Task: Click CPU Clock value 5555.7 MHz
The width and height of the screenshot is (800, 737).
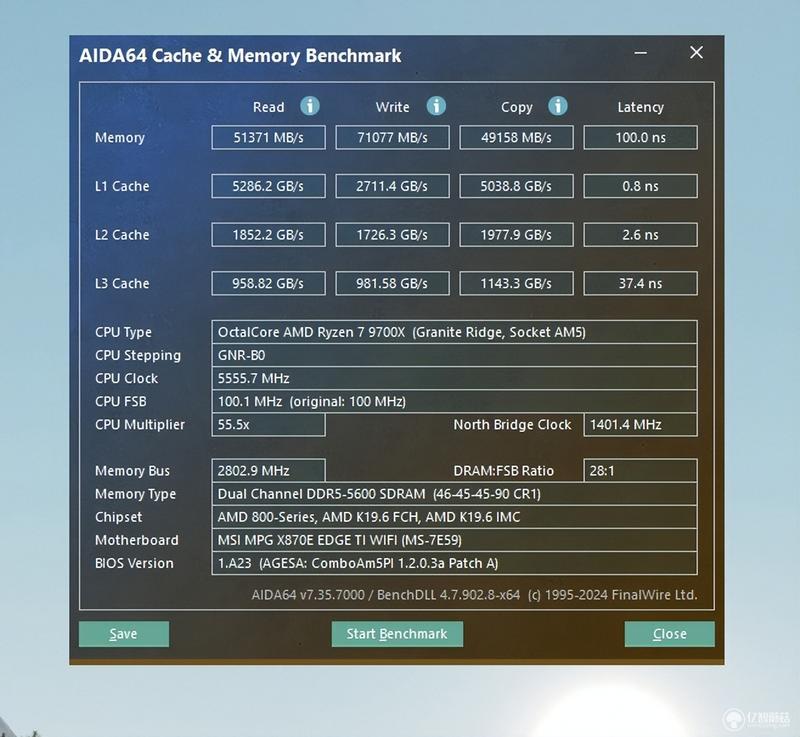Action: [454, 378]
